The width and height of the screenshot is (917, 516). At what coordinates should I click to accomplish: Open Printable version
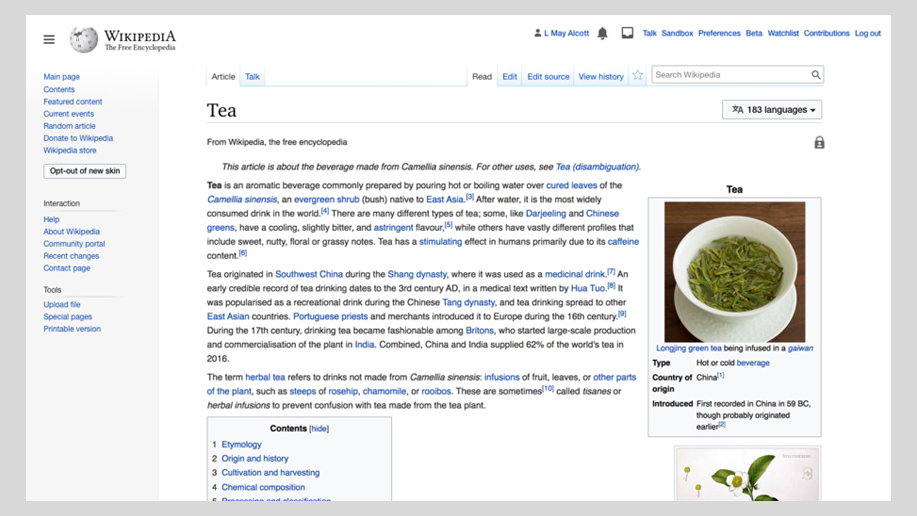pyautogui.click(x=72, y=329)
